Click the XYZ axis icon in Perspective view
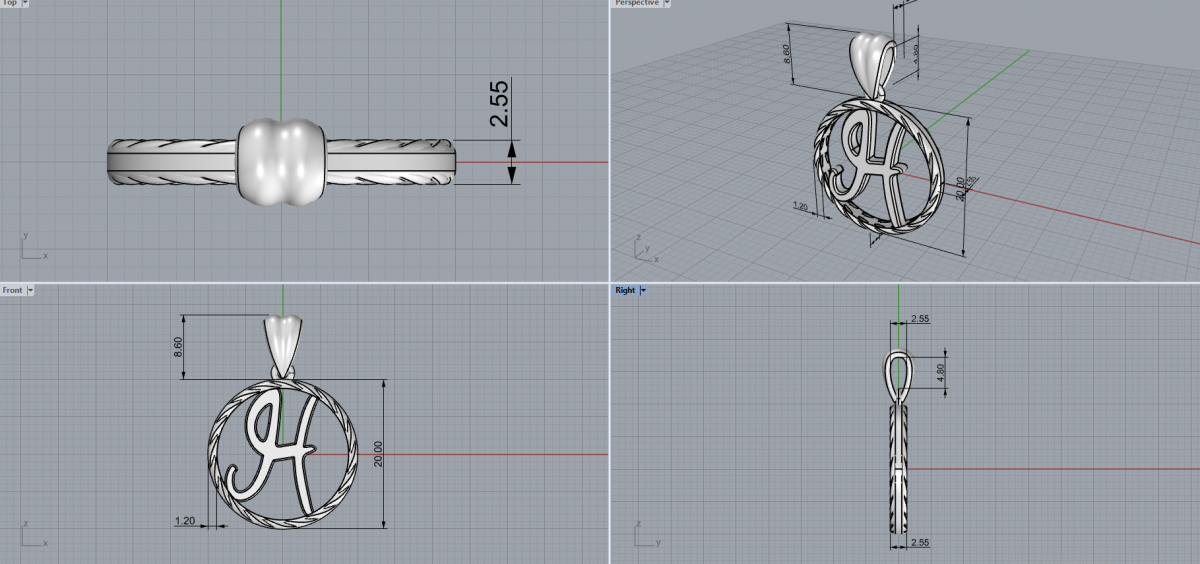This screenshot has height=564, width=1200. [x=645, y=250]
